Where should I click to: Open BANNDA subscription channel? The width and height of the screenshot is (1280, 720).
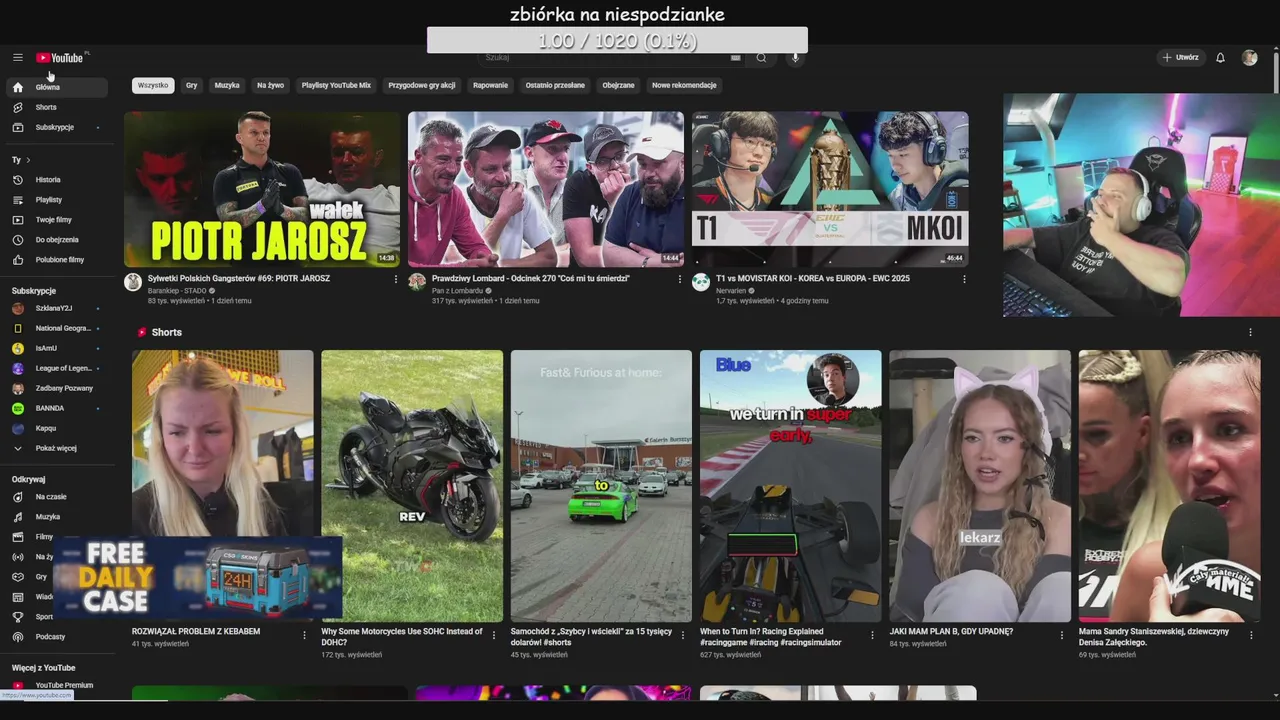(58, 408)
